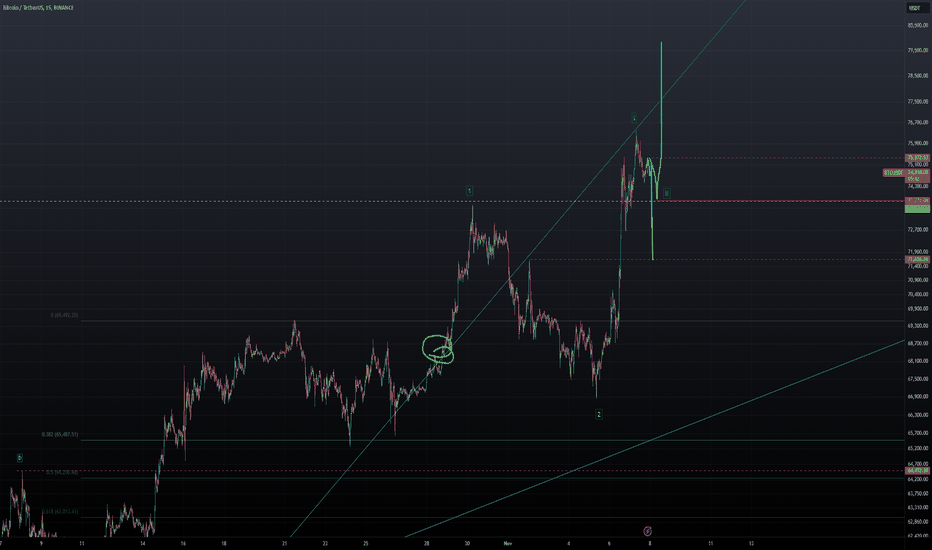Image resolution: width=932 pixels, height=550 pixels.
Task: Select the small label above the early-October spike
Action: coord(20,458)
